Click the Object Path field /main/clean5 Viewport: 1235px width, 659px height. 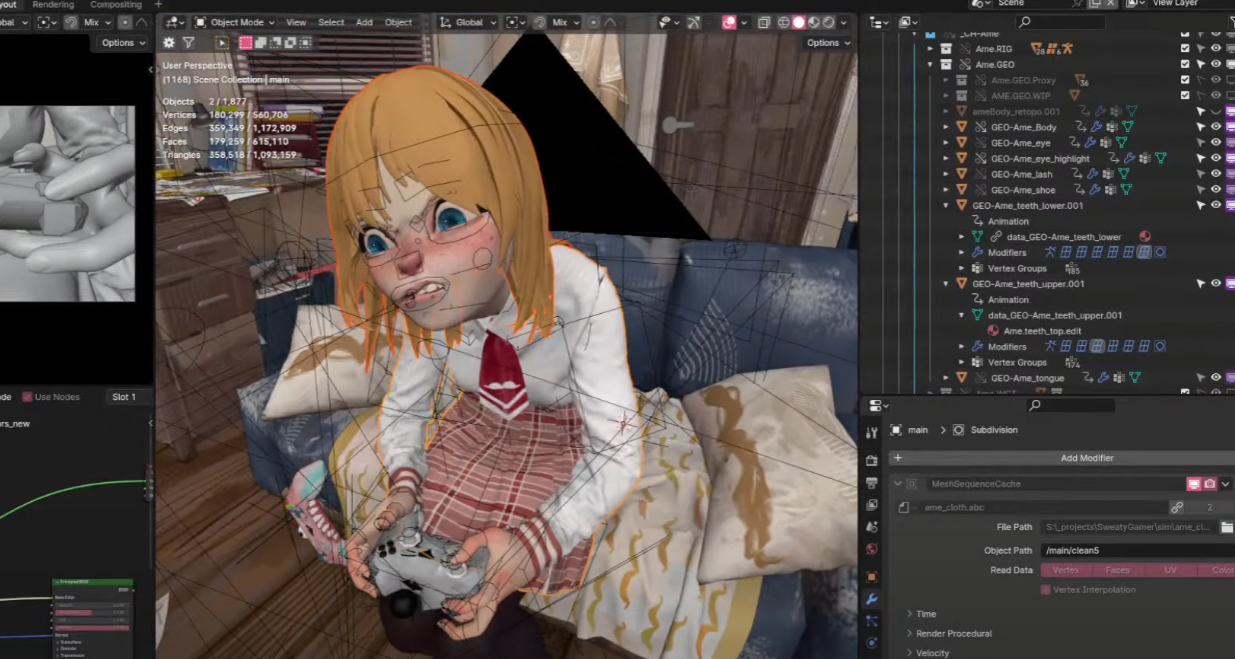pyautogui.click(x=1137, y=550)
